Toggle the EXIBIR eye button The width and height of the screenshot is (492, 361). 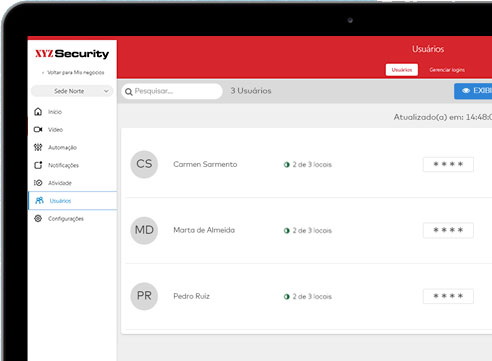(x=473, y=91)
